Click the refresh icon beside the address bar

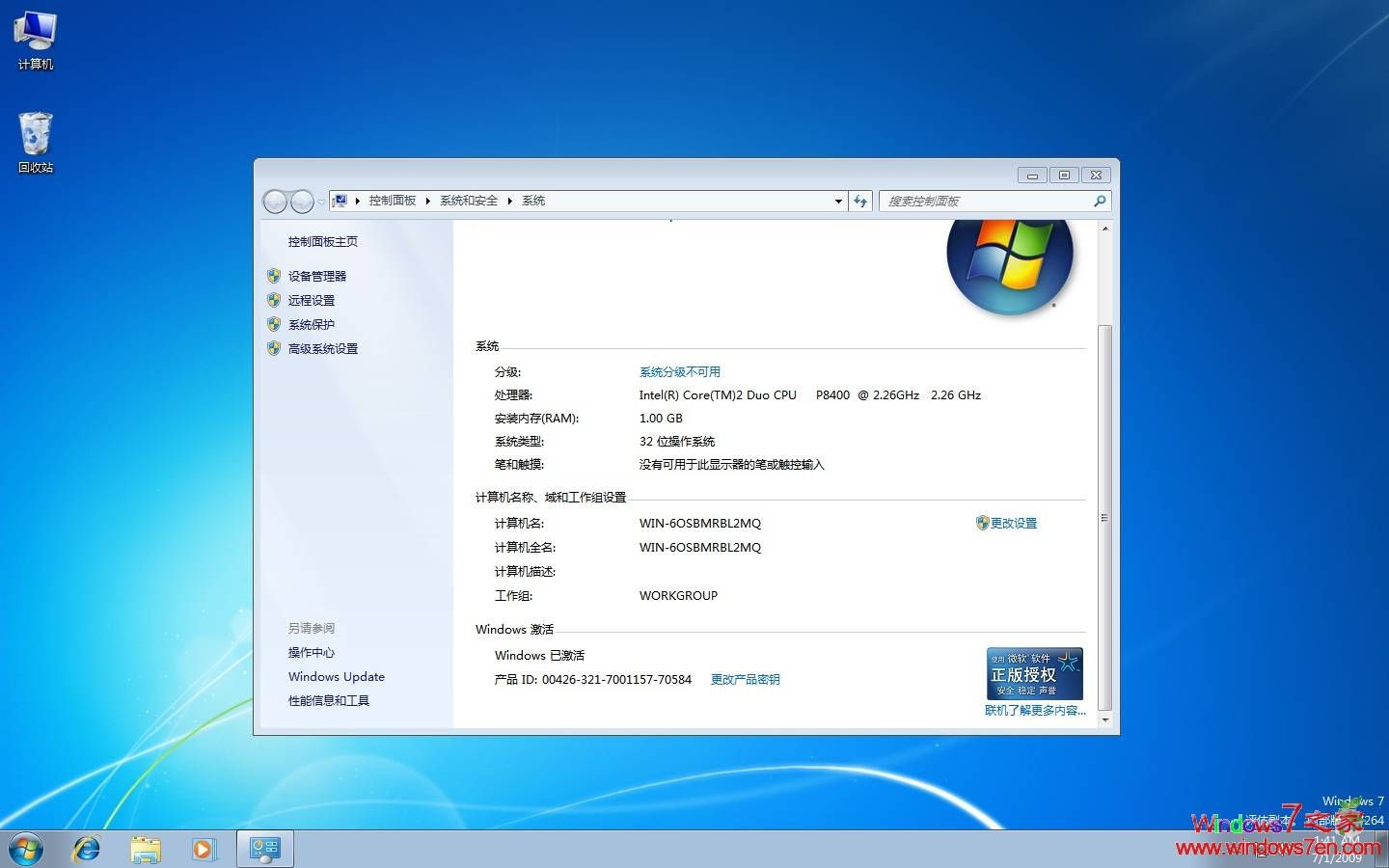tap(859, 201)
